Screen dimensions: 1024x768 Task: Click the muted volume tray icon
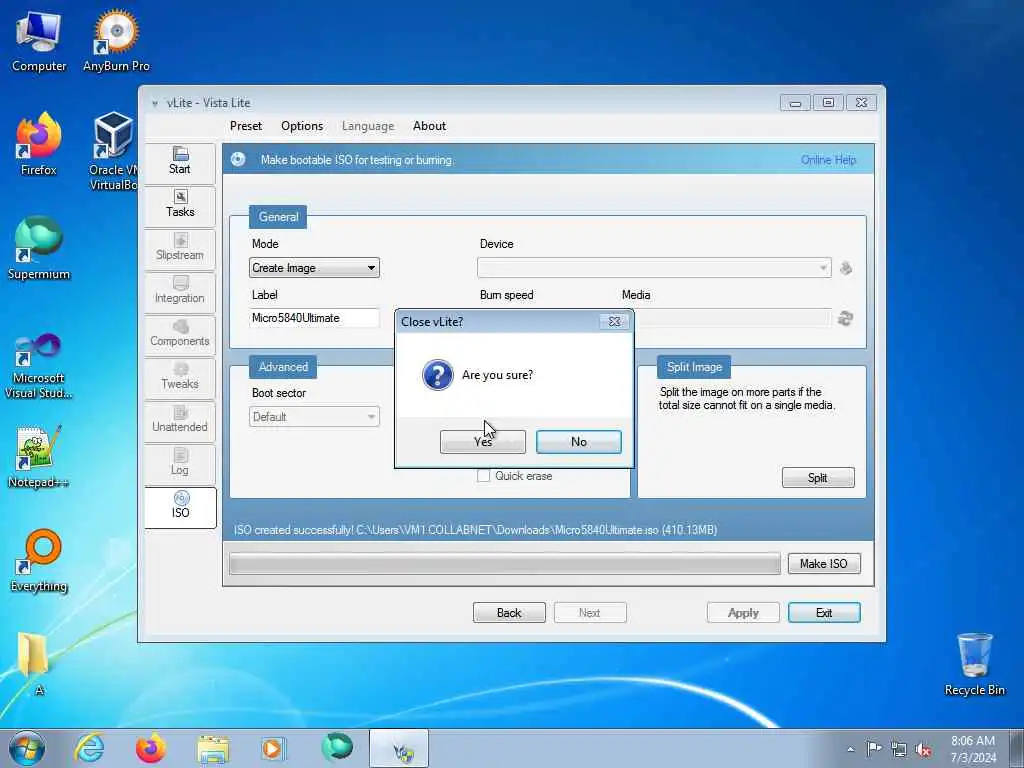tap(923, 750)
